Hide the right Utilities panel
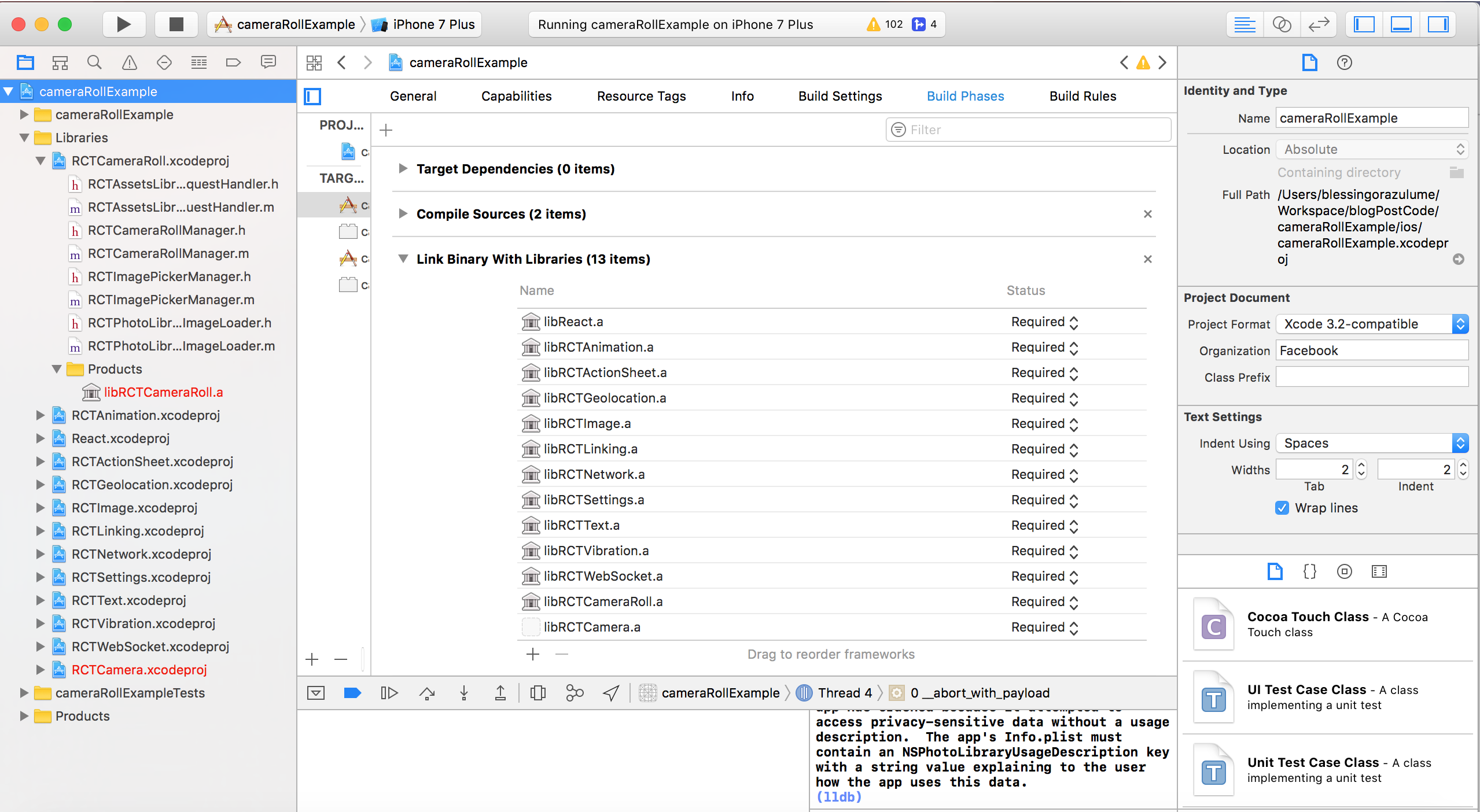1480x812 pixels. click(1438, 24)
